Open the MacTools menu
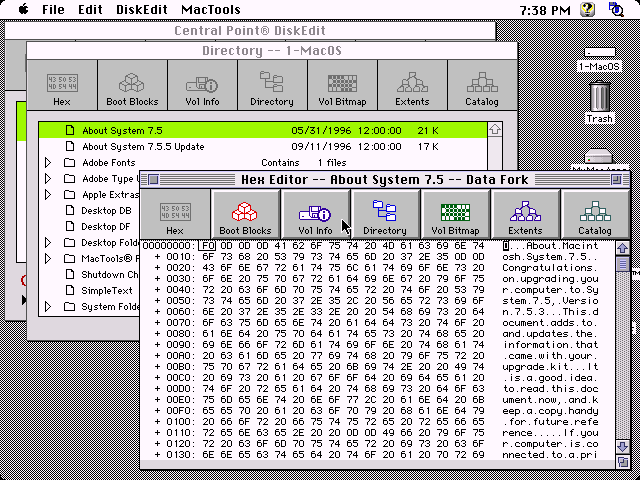640x480 pixels. pos(211,9)
